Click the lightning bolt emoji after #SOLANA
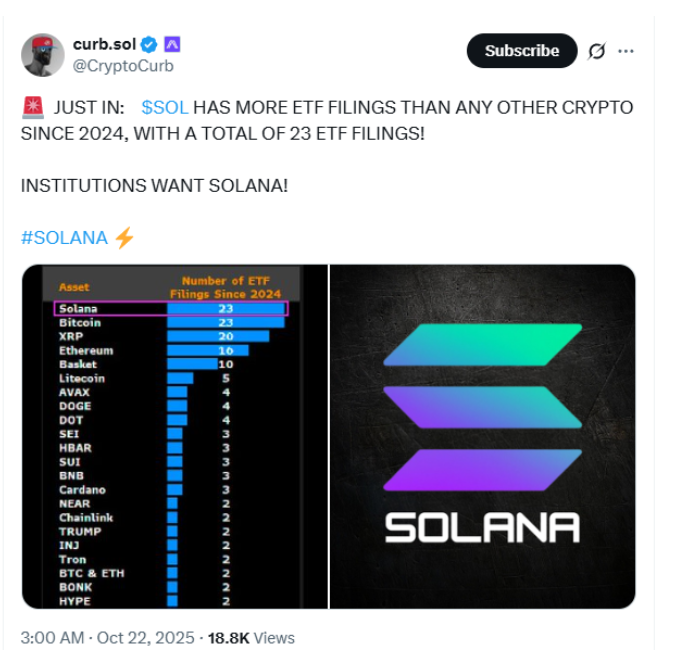 click(x=124, y=238)
